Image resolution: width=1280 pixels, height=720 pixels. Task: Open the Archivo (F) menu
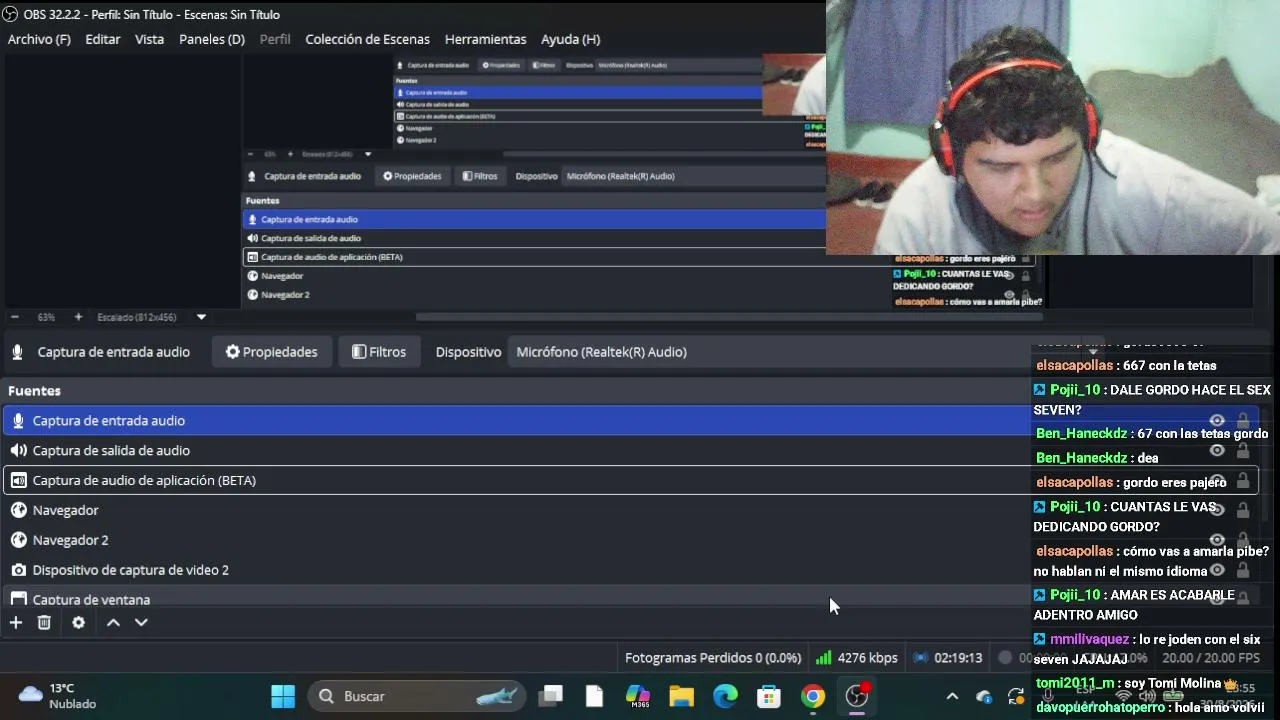point(39,39)
